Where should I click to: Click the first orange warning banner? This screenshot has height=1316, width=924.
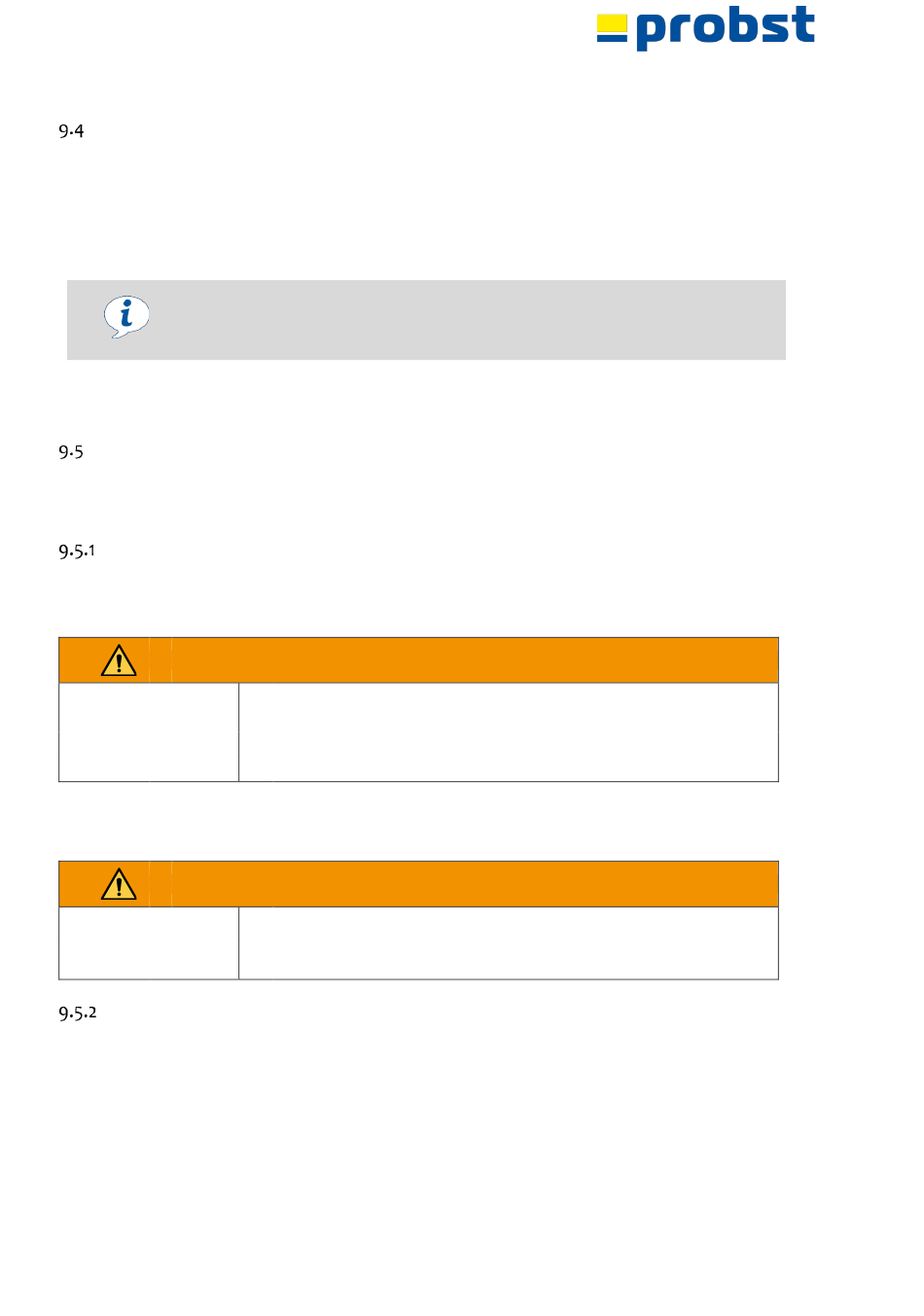click(418, 660)
